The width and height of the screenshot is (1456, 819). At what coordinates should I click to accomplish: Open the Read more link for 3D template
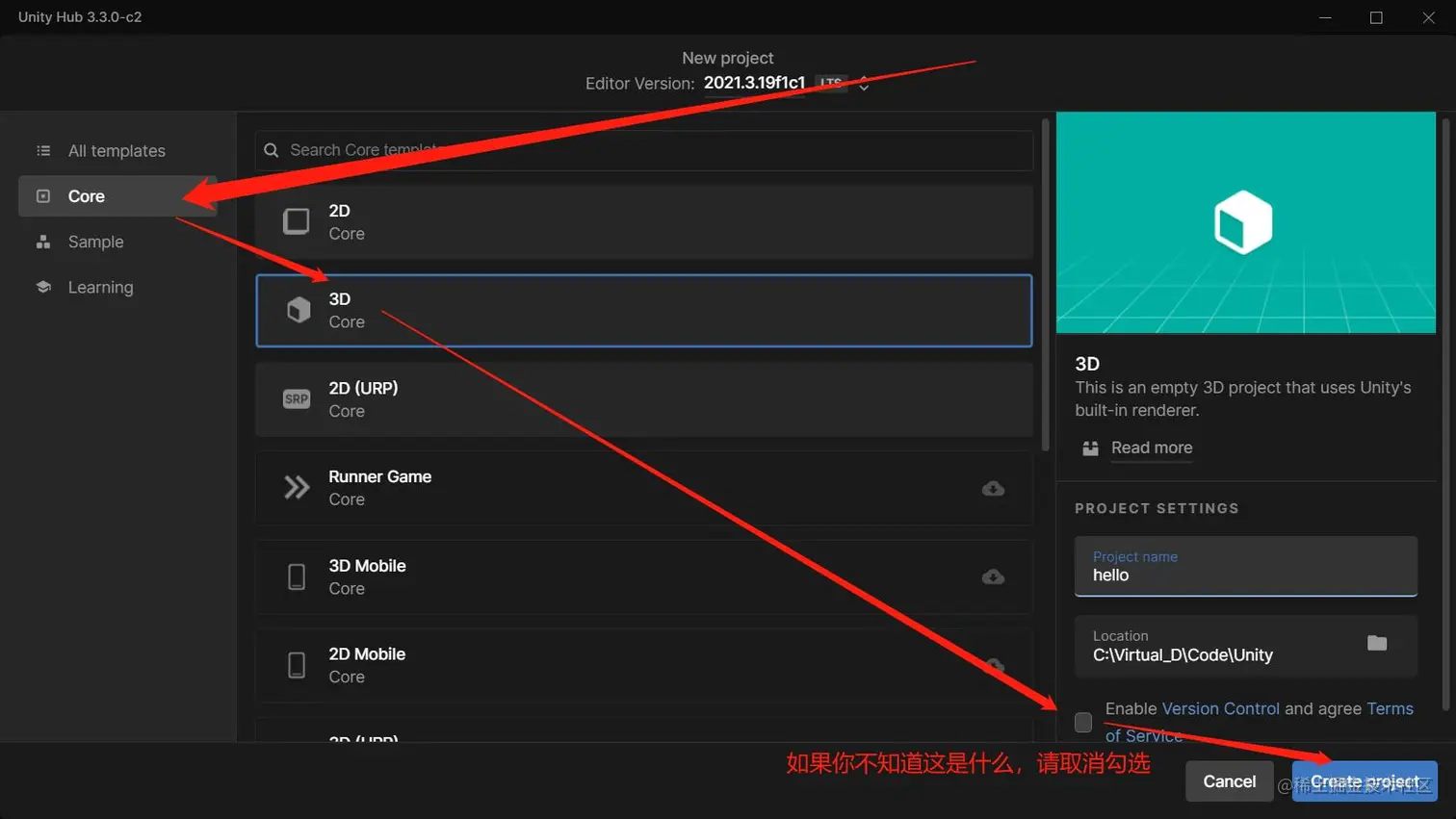click(x=1152, y=448)
